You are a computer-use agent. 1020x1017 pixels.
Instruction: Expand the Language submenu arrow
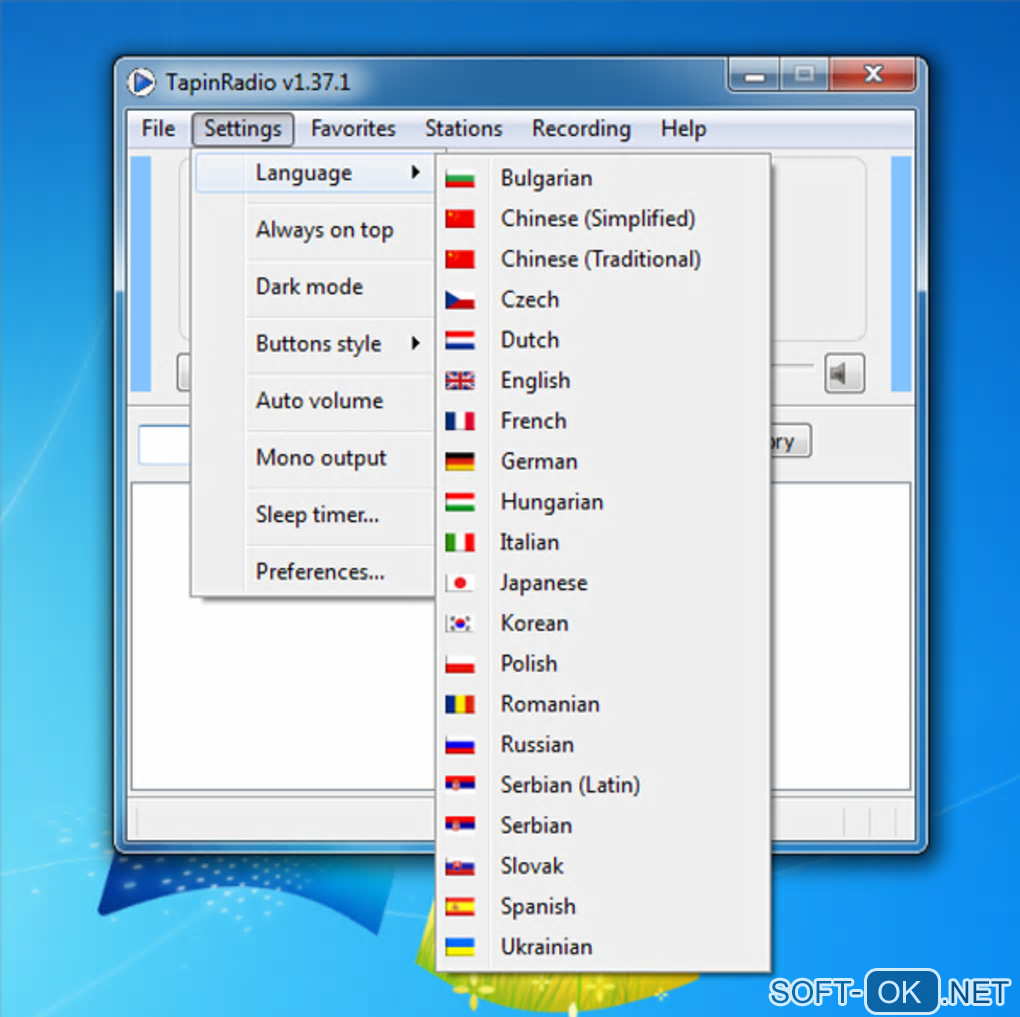[416, 172]
